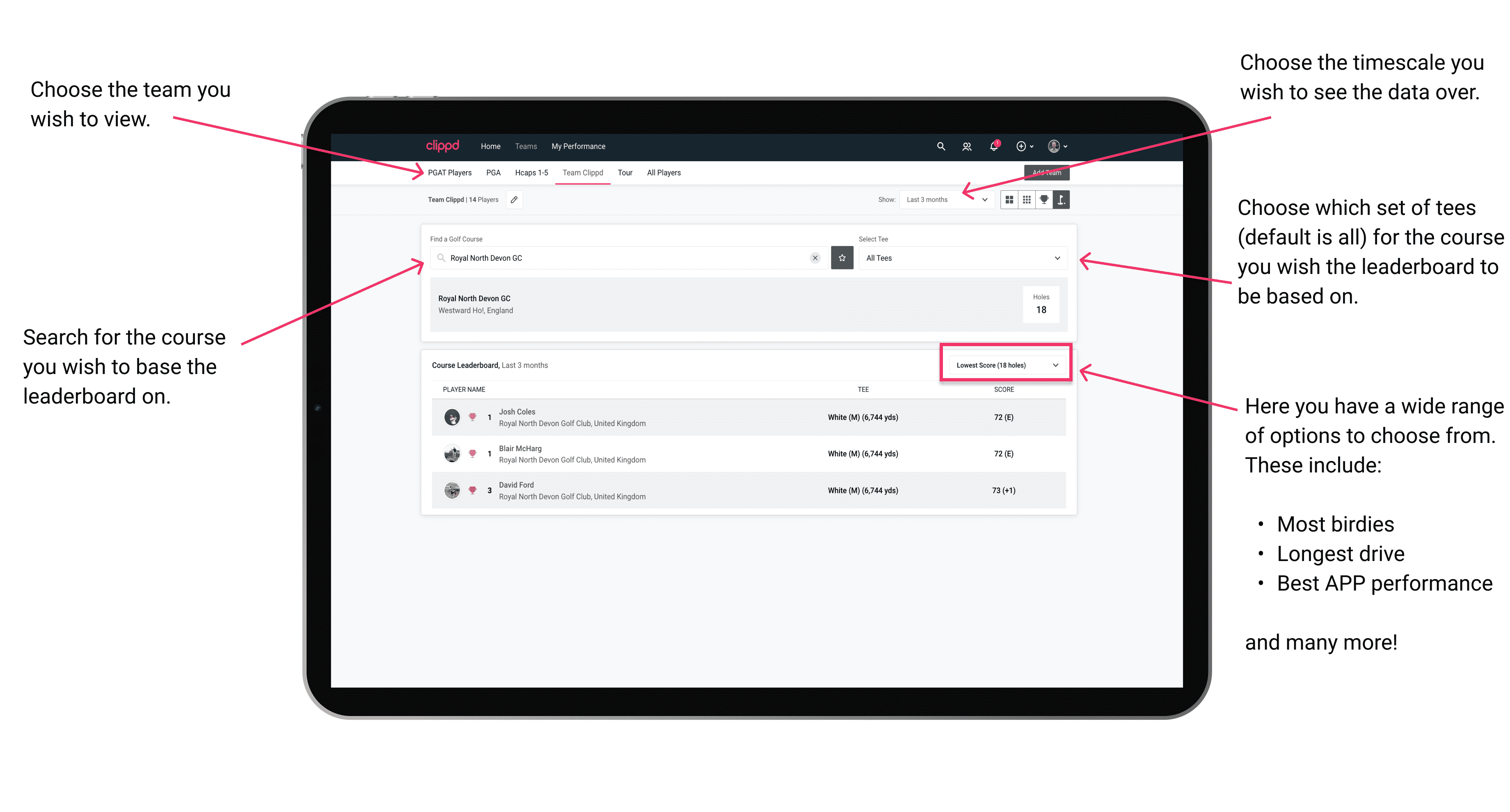Viewport: 1510px width, 812px height.
Task: Click the Add Team button
Action: click(x=1043, y=172)
